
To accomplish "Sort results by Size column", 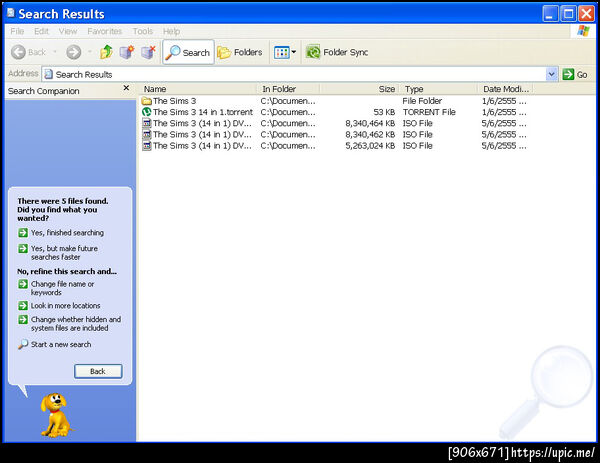I will pos(360,89).
